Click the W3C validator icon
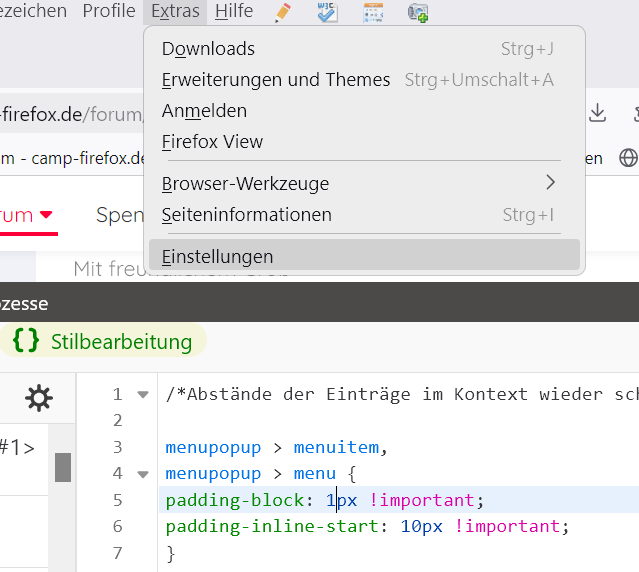Screen dimensions: 639x572 click(x=328, y=12)
